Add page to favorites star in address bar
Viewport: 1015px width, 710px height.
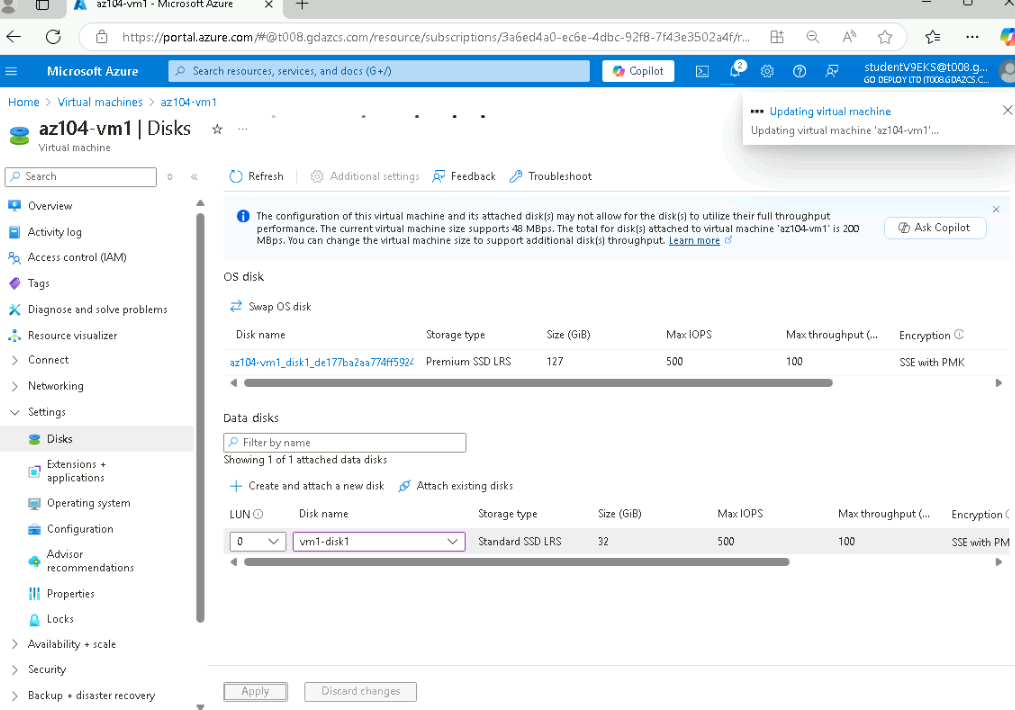(x=885, y=37)
